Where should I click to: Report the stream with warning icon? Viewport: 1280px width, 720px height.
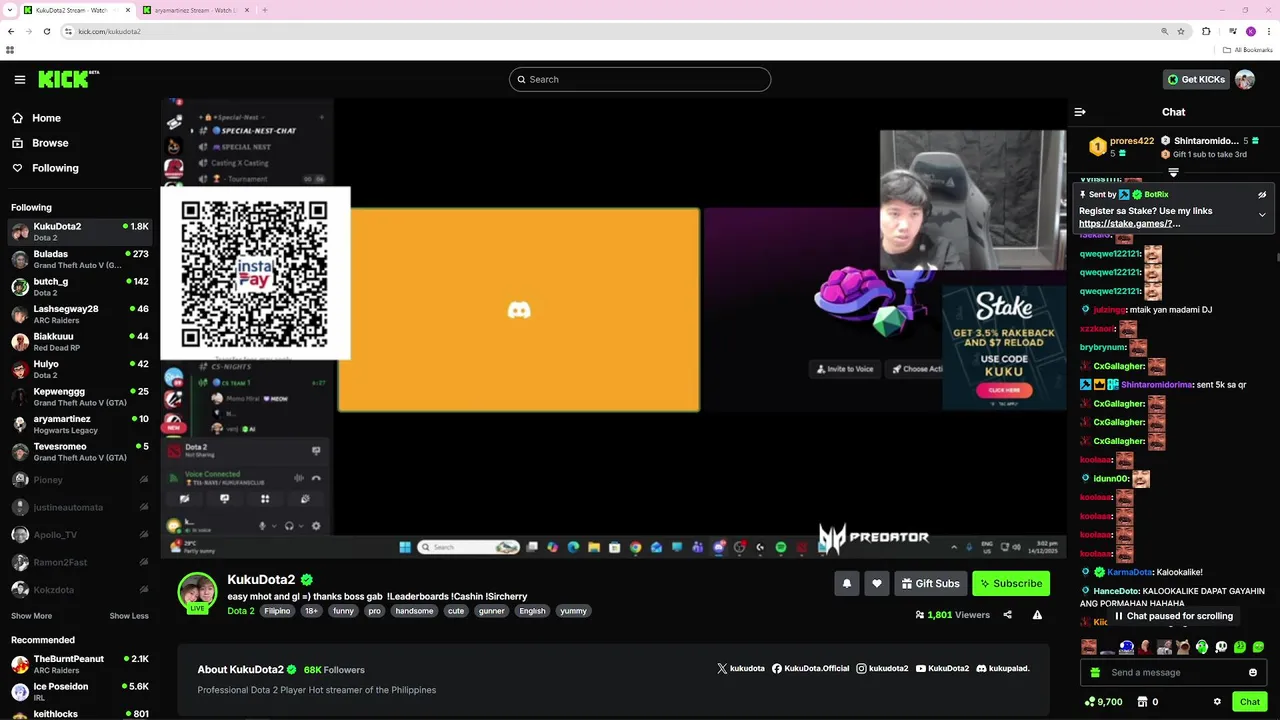tap(1037, 615)
